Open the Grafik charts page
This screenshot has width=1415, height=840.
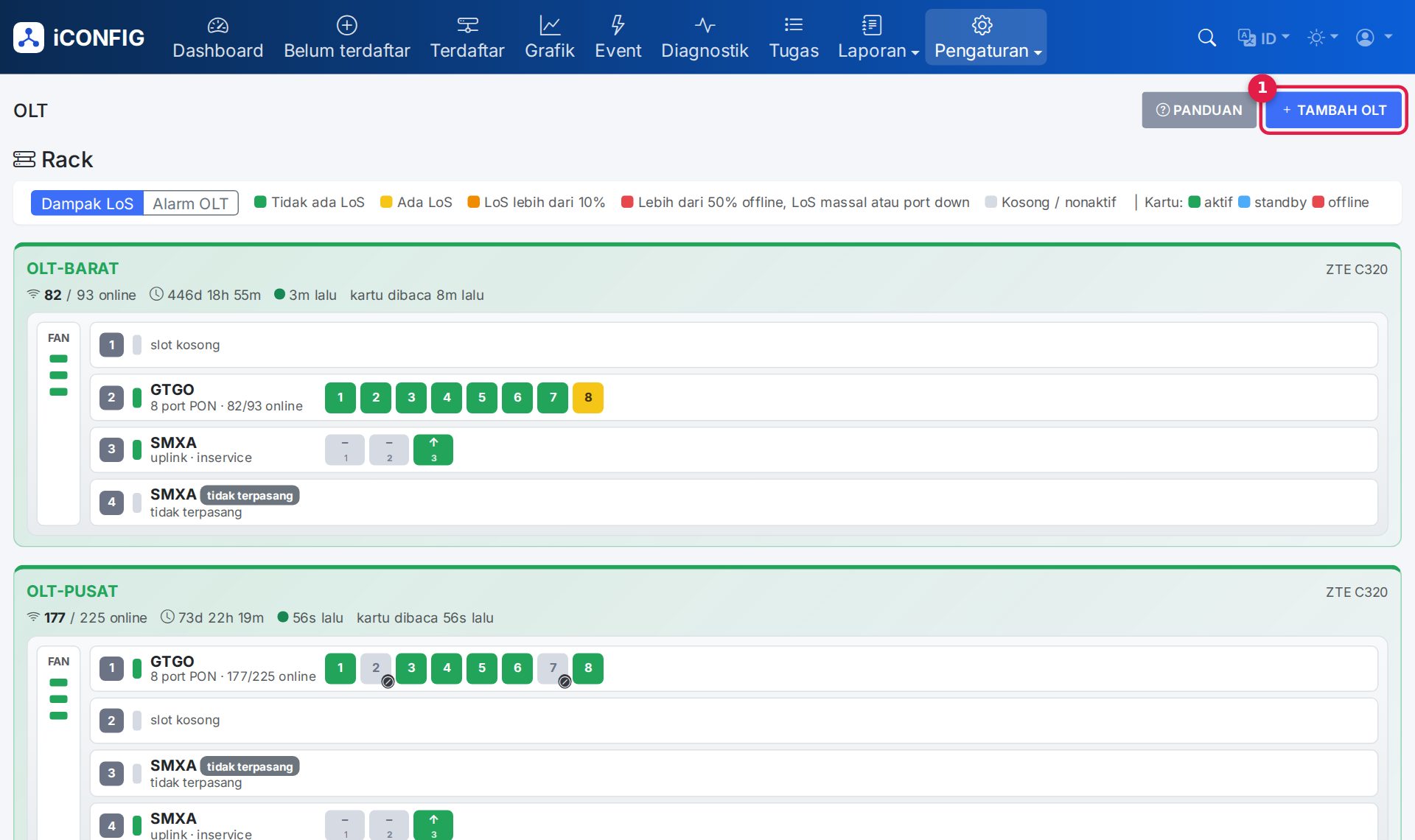pos(549,38)
